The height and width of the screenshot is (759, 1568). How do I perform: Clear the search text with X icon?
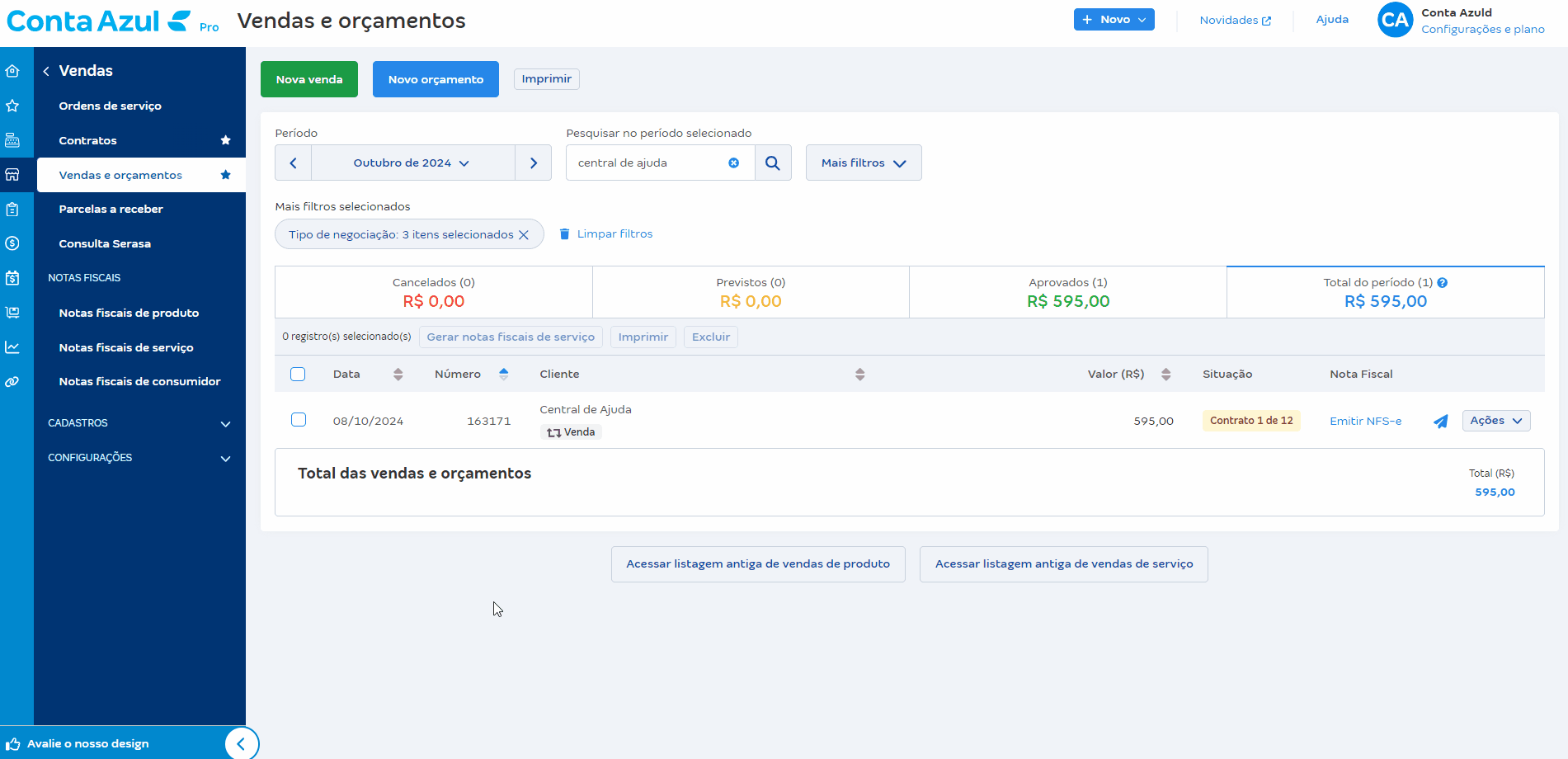733,163
